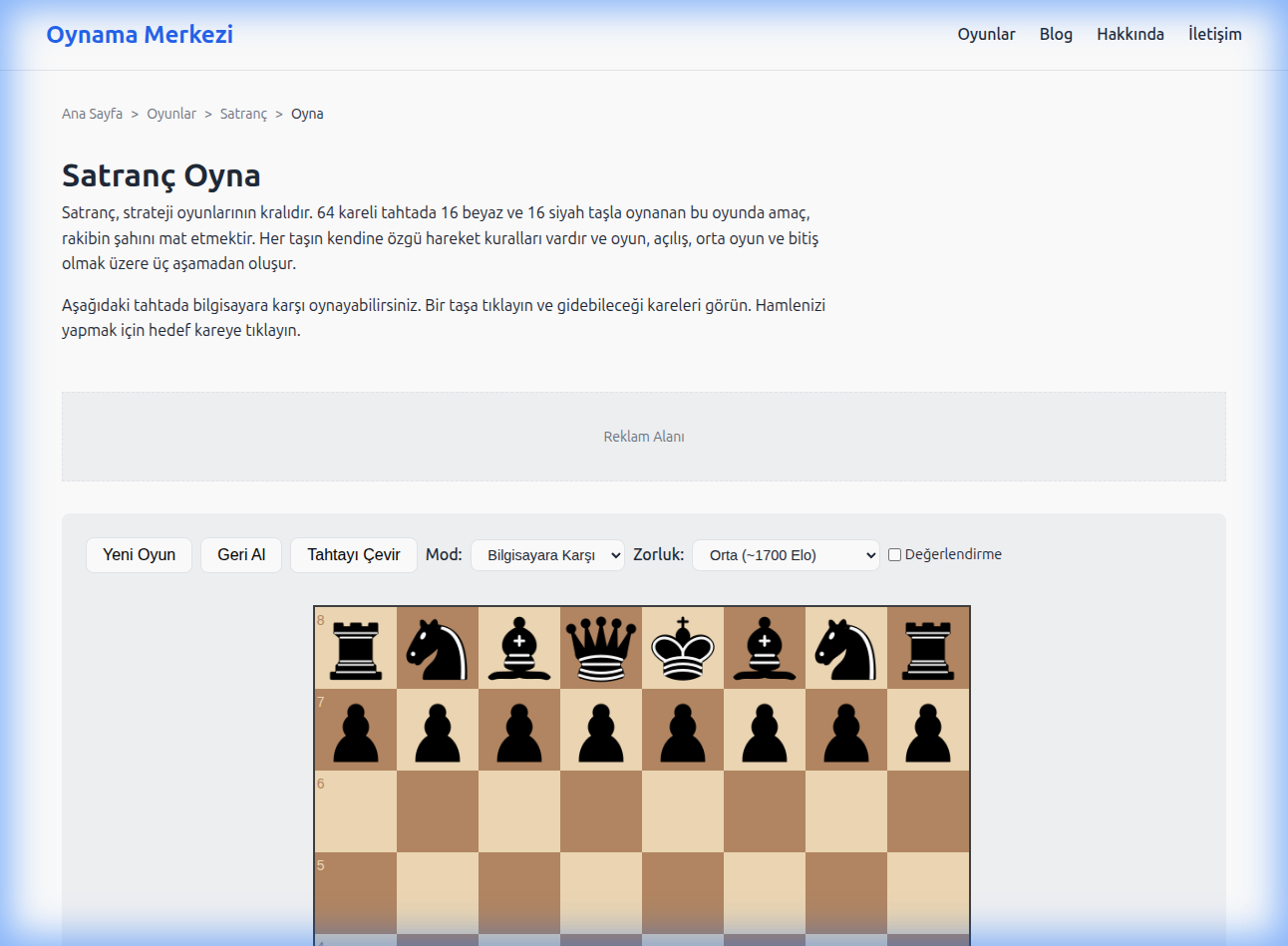This screenshot has height=946, width=1288.
Task: Go to the Blog page
Action: [x=1056, y=34]
